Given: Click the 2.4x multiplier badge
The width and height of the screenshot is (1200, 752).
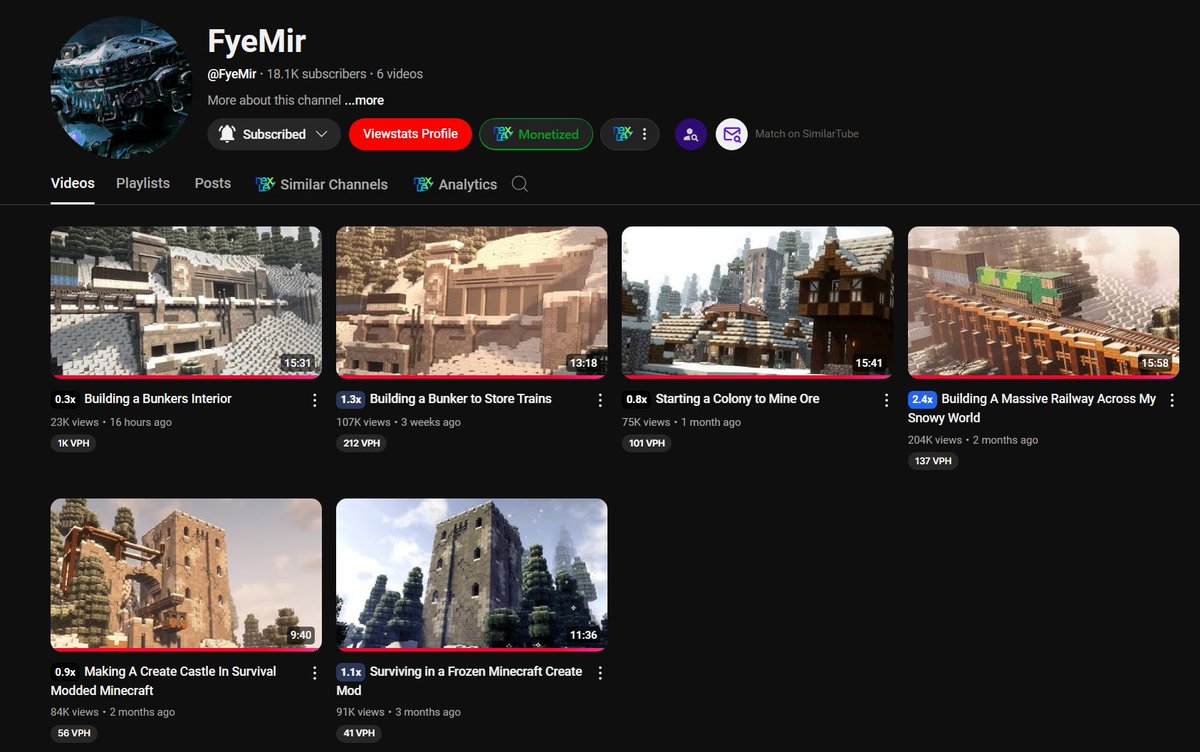Looking at the screenshot, I should pyautogui.click(x=922, y=399).
